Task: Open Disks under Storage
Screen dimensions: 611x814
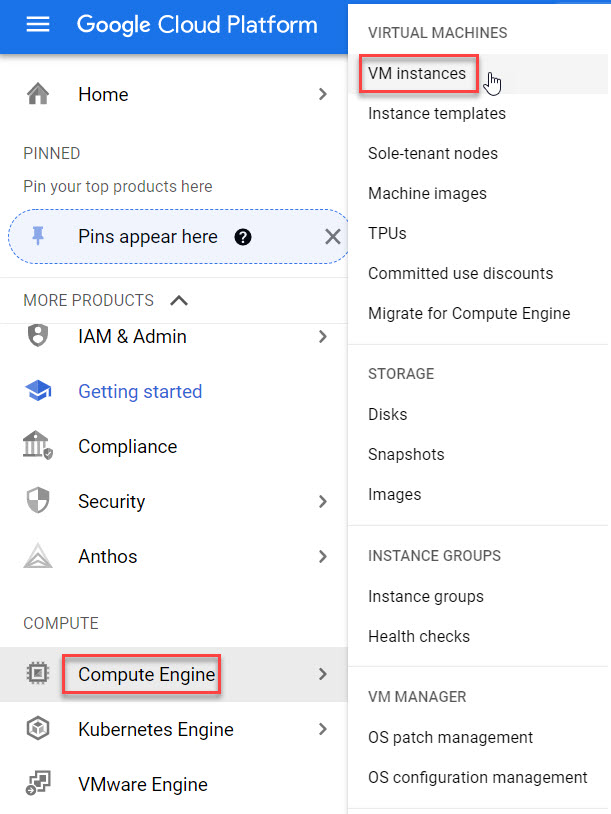Action: coord(387,414)
